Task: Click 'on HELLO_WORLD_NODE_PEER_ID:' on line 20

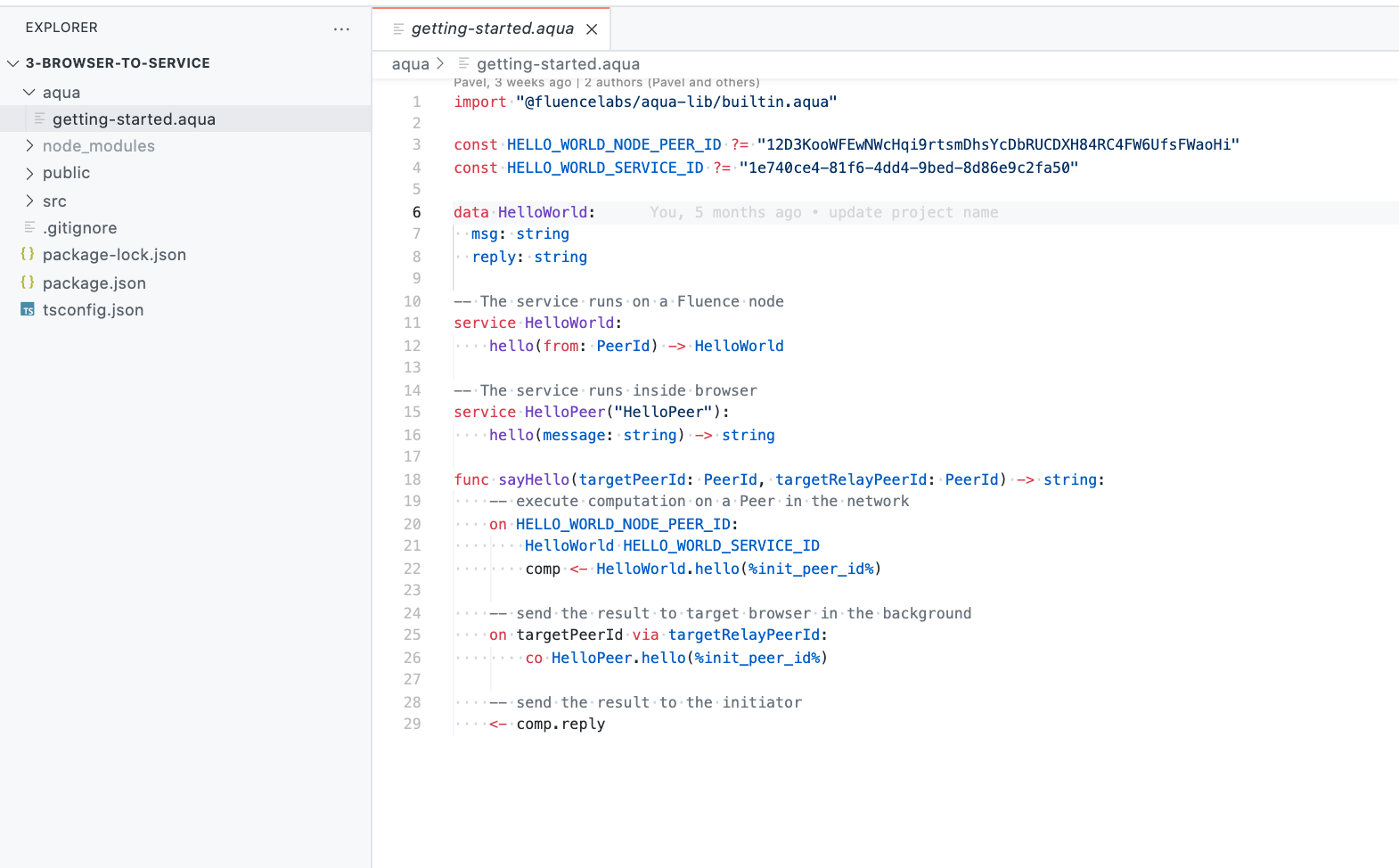Action: pyautogui.click(x=614, y=524)
